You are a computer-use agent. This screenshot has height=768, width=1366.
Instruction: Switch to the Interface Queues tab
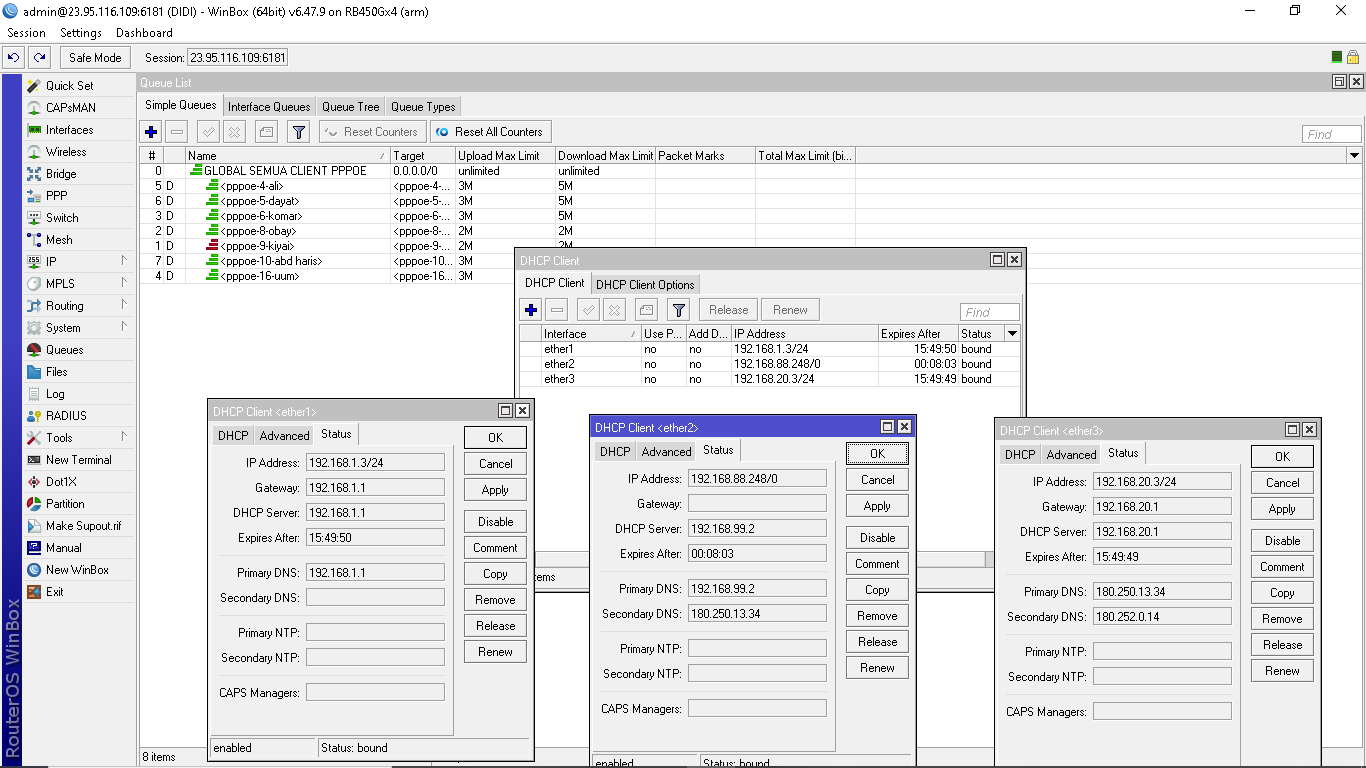269,107
